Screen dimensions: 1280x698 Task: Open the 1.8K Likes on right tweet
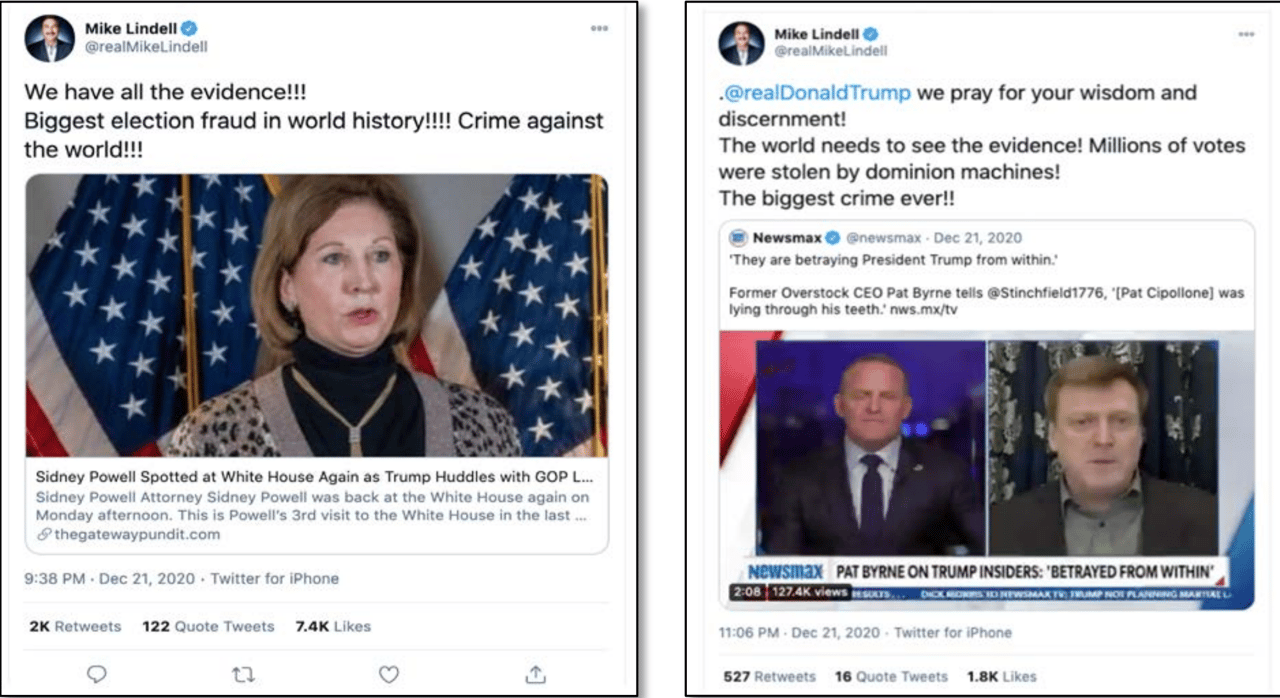click(1001, 676)
